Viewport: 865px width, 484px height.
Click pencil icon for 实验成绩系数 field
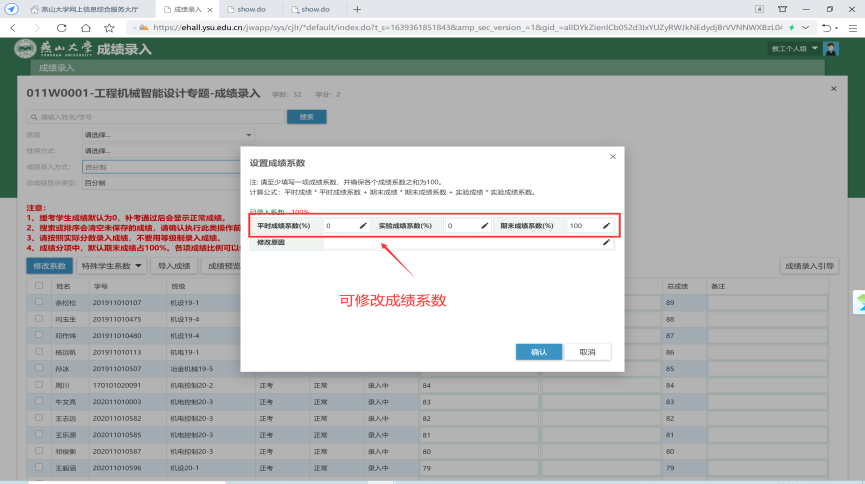(x=485, y=226)
